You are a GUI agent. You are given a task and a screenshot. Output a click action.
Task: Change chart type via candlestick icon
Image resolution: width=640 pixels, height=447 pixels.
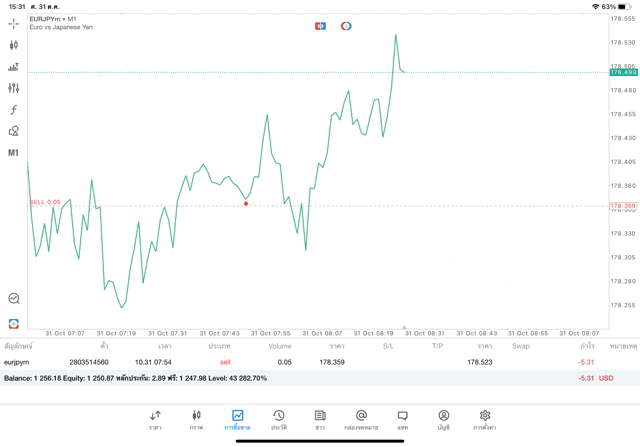(13, 45)
